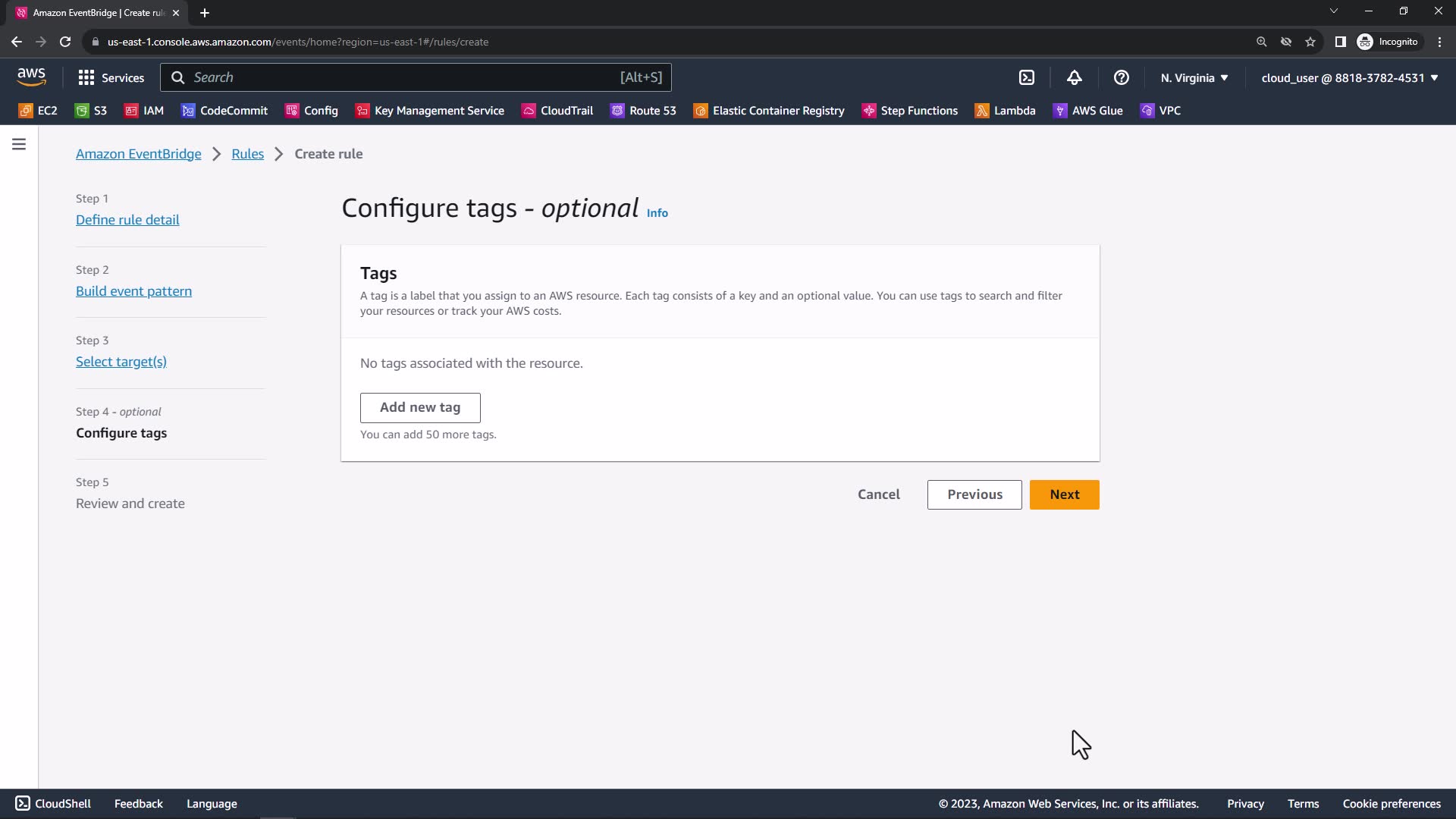
Task: Click inside the AWS Search field
Action: click(402, 77)
